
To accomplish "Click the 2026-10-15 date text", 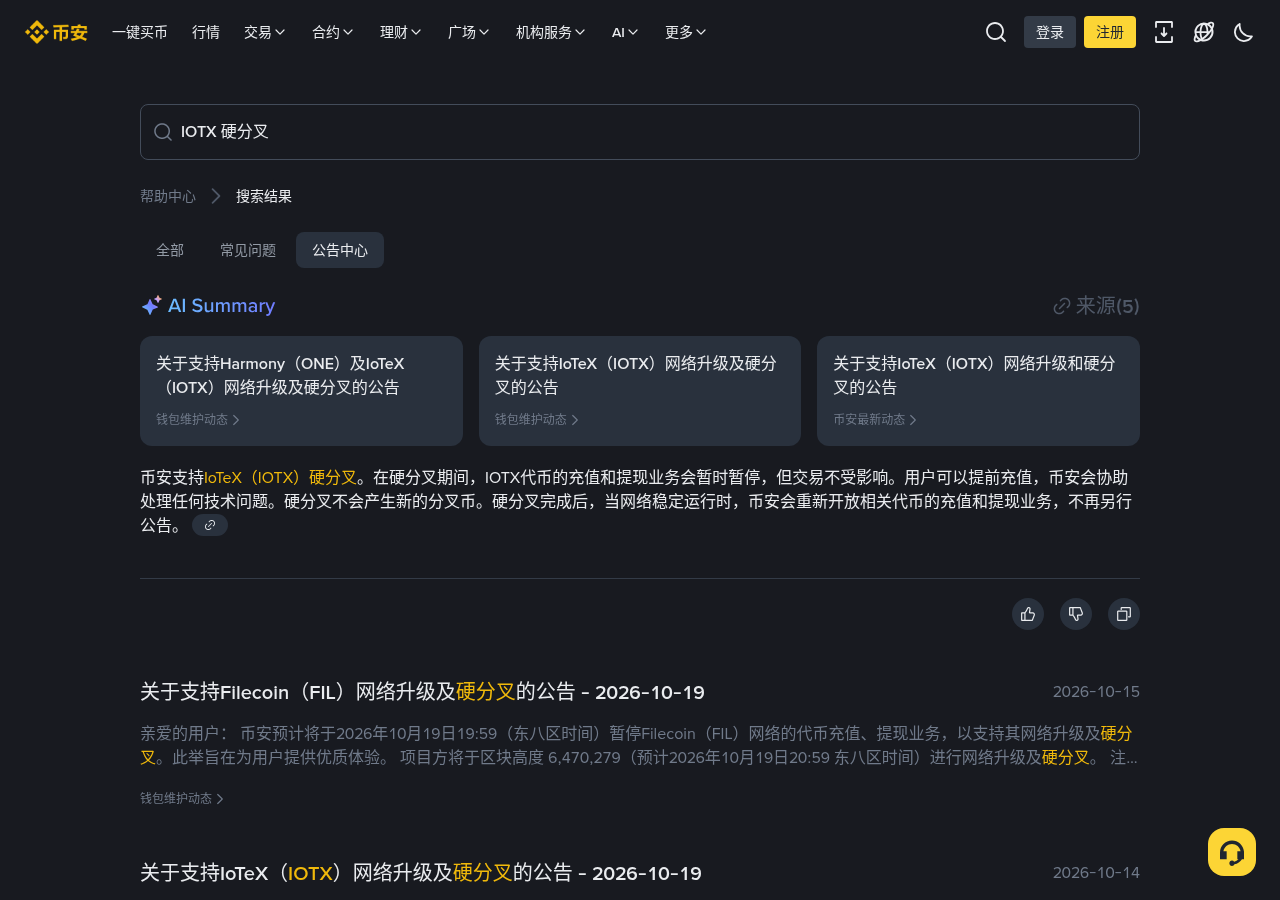I will tap(1096, 692).
